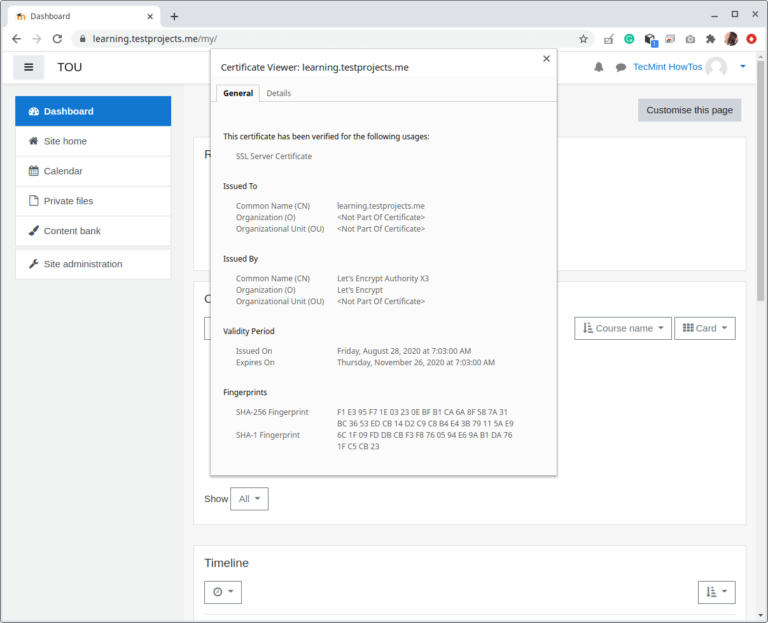Open the Card view dropdown
768x623 pixels.
point(705,328)
